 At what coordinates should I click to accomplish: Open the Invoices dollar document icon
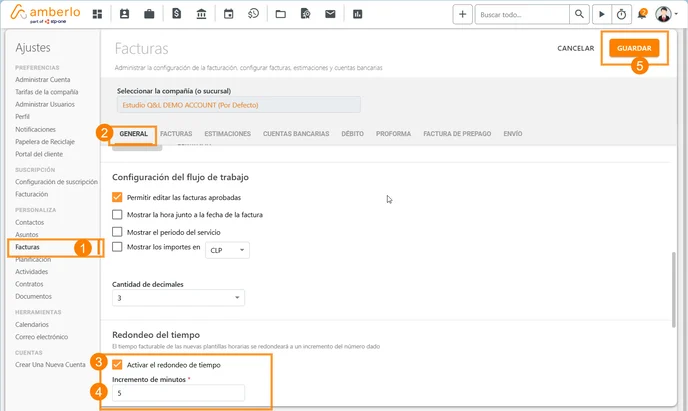[x=176, y=14]
